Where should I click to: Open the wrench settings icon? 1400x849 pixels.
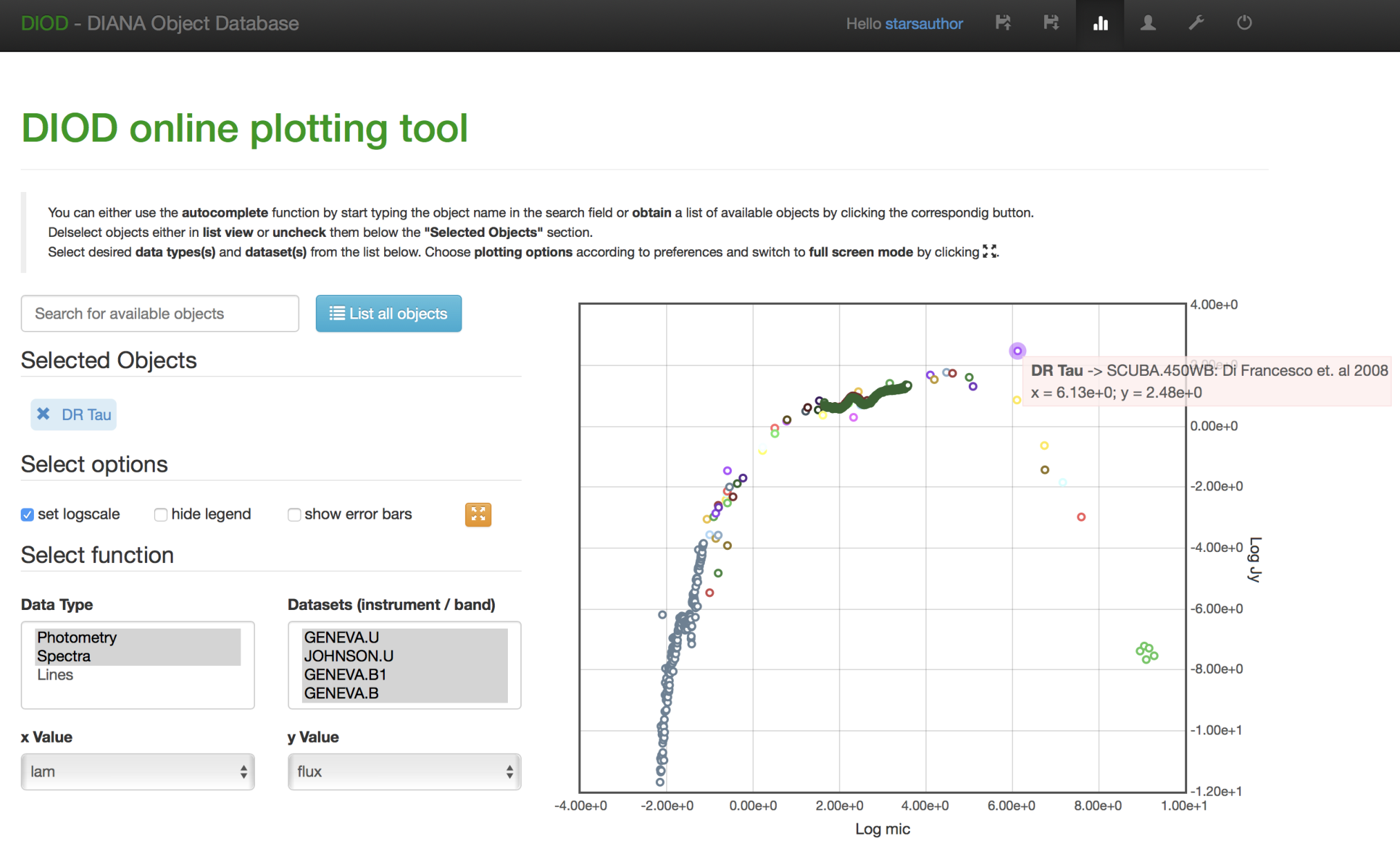[x=1196, y=23]
